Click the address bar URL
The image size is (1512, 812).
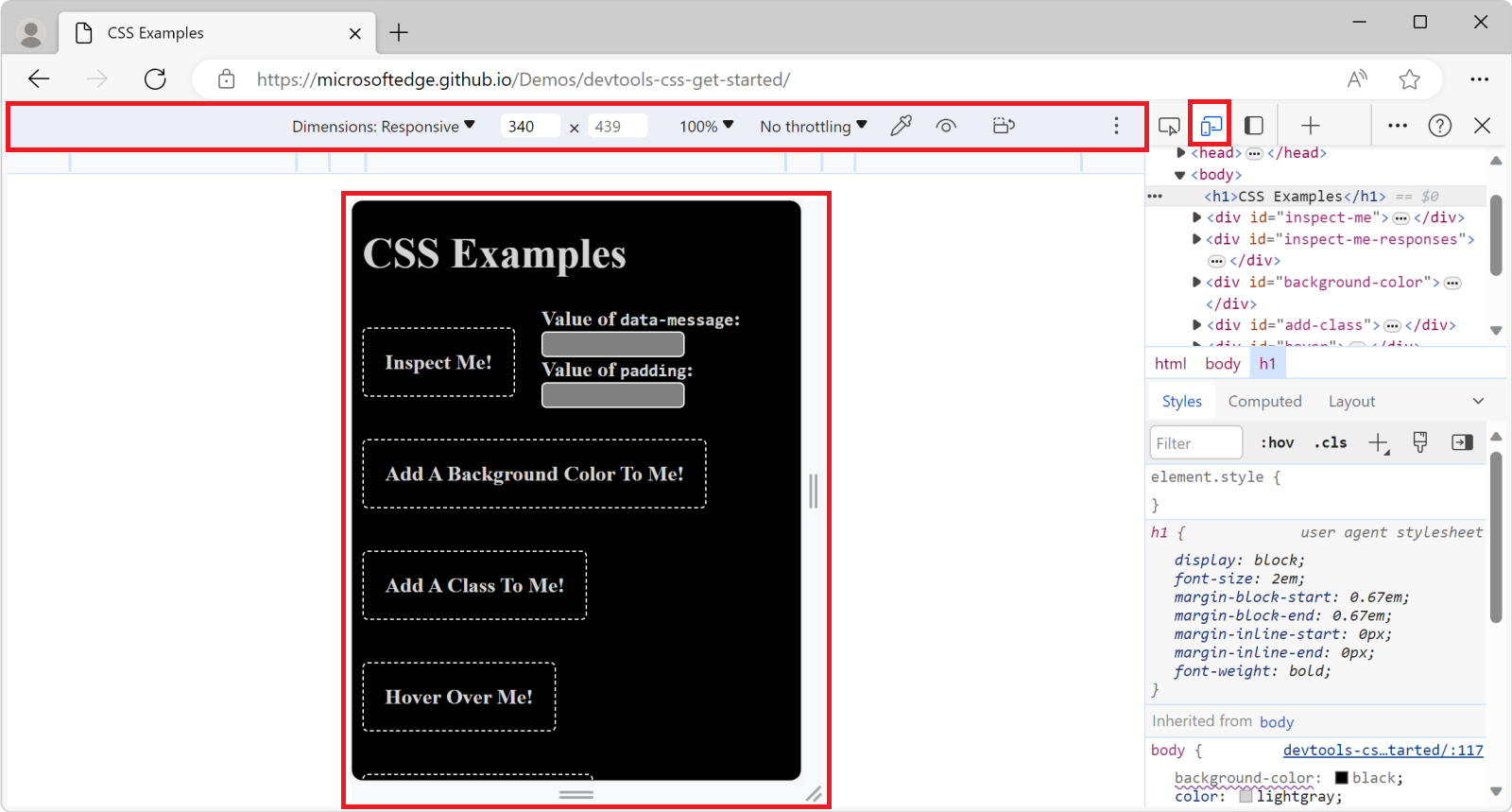tap(524, 79)
